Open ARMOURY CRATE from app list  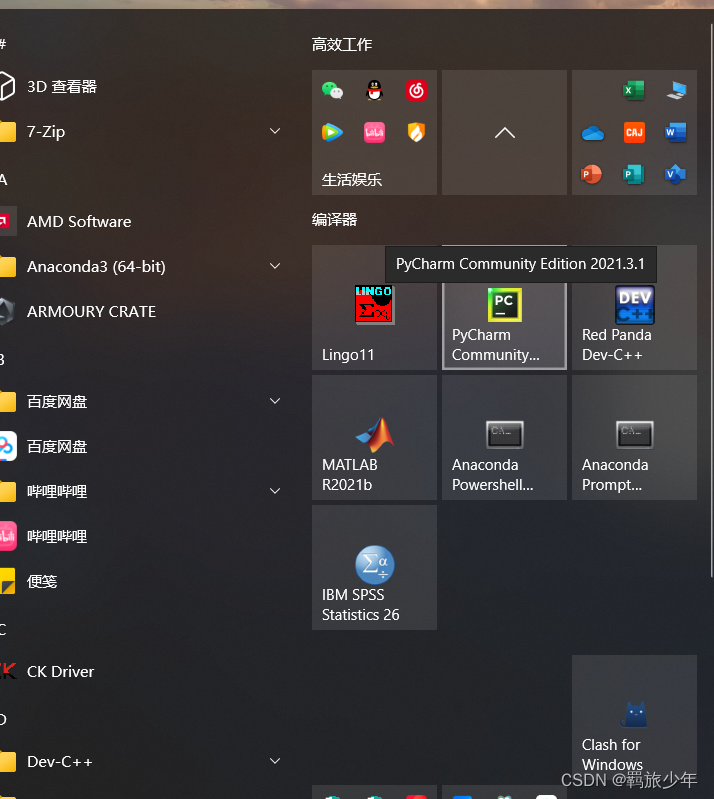143,311
